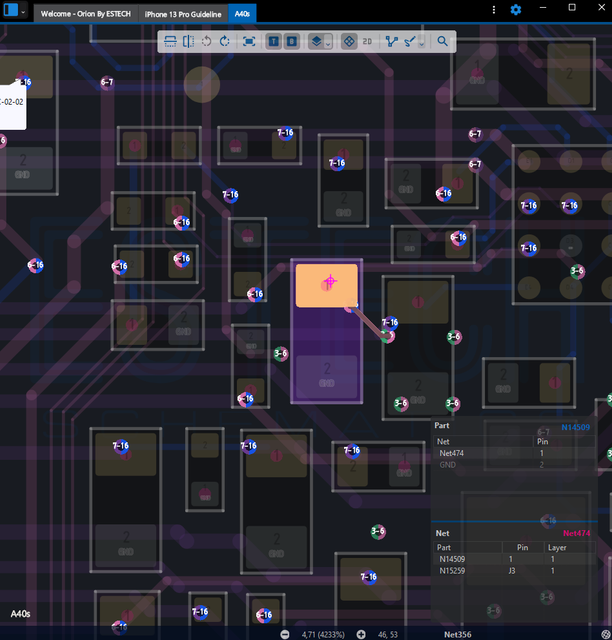Expand the signal trace tool dropdown arrow
The image size is (612, 640).
(422, 42)
